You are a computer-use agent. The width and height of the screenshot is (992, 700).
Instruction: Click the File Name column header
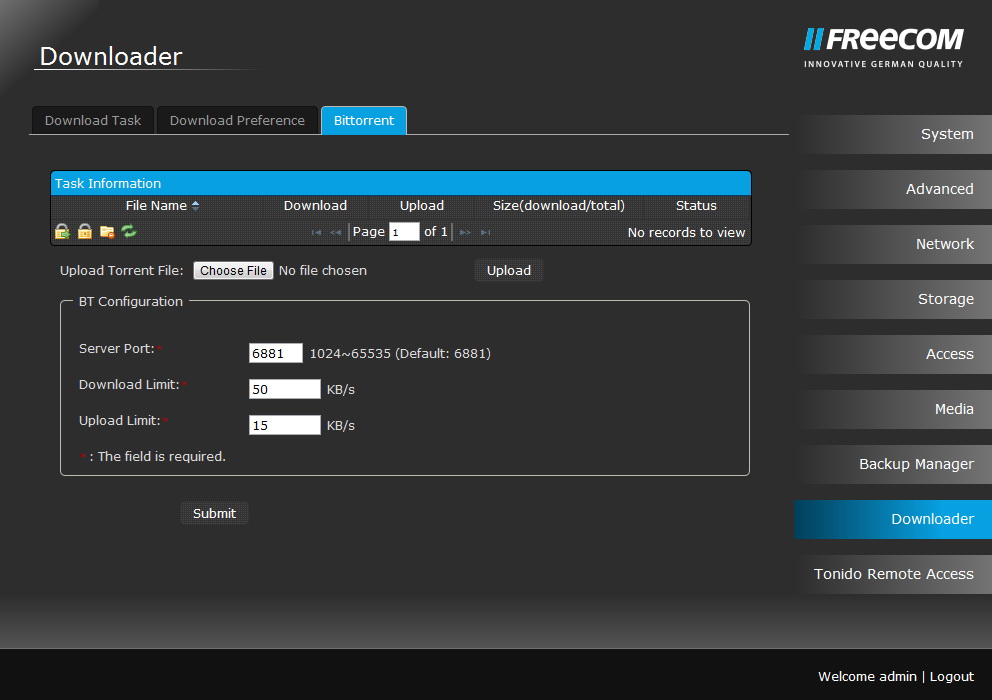point(156,206)
